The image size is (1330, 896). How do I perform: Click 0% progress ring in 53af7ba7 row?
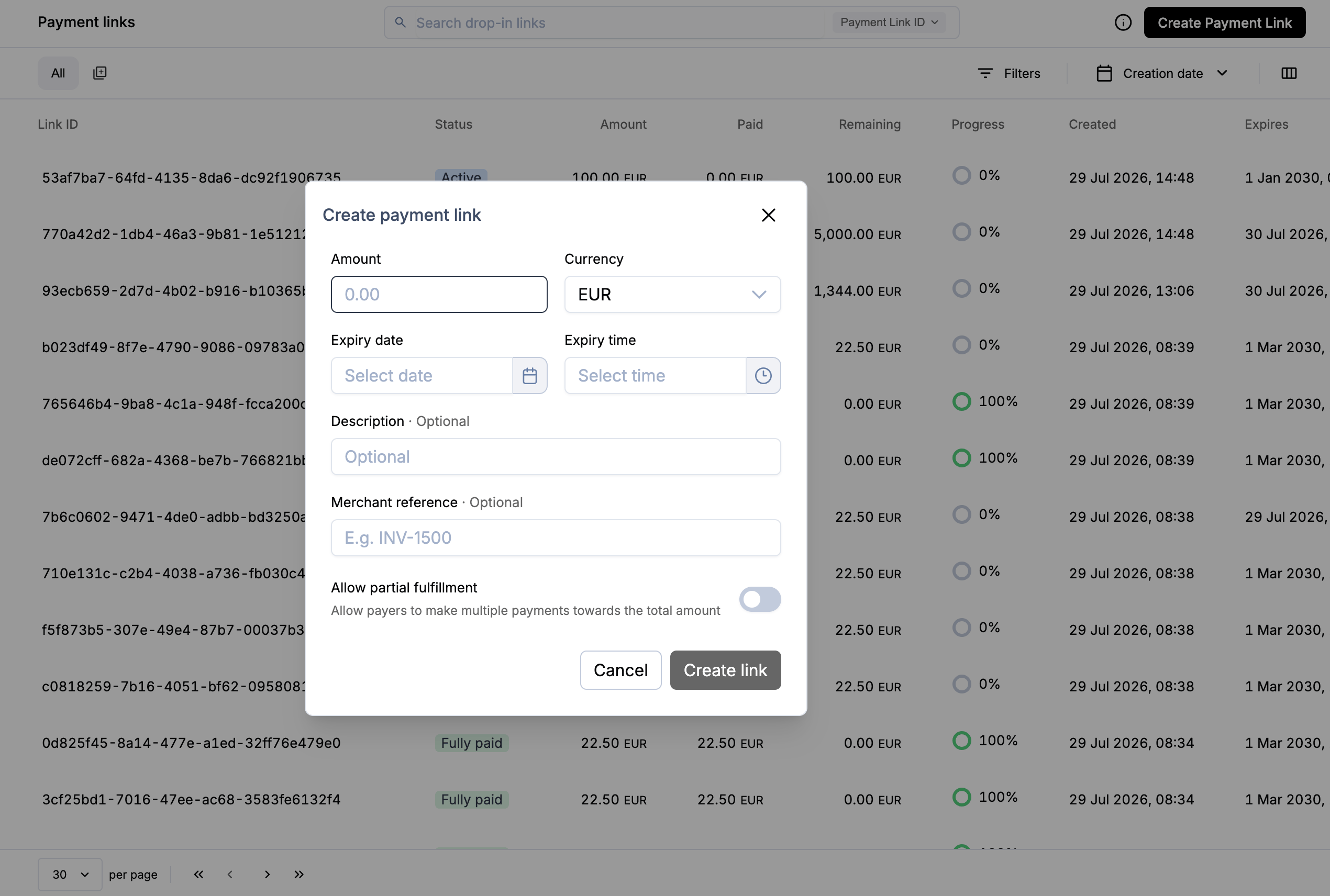tap(961, 175)
